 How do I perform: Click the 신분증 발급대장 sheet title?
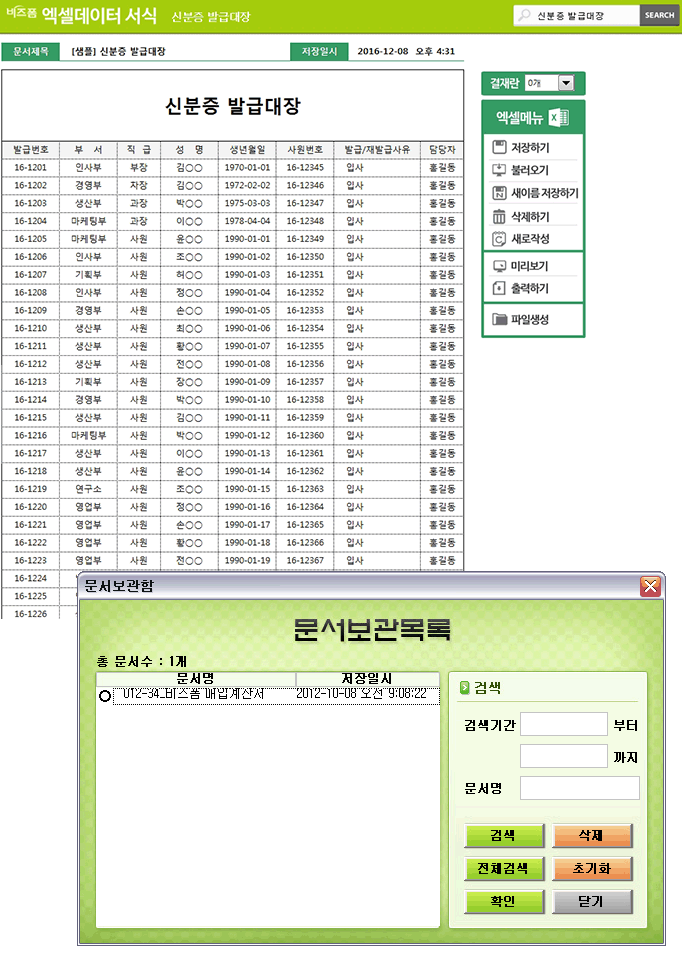pos(232,106)
